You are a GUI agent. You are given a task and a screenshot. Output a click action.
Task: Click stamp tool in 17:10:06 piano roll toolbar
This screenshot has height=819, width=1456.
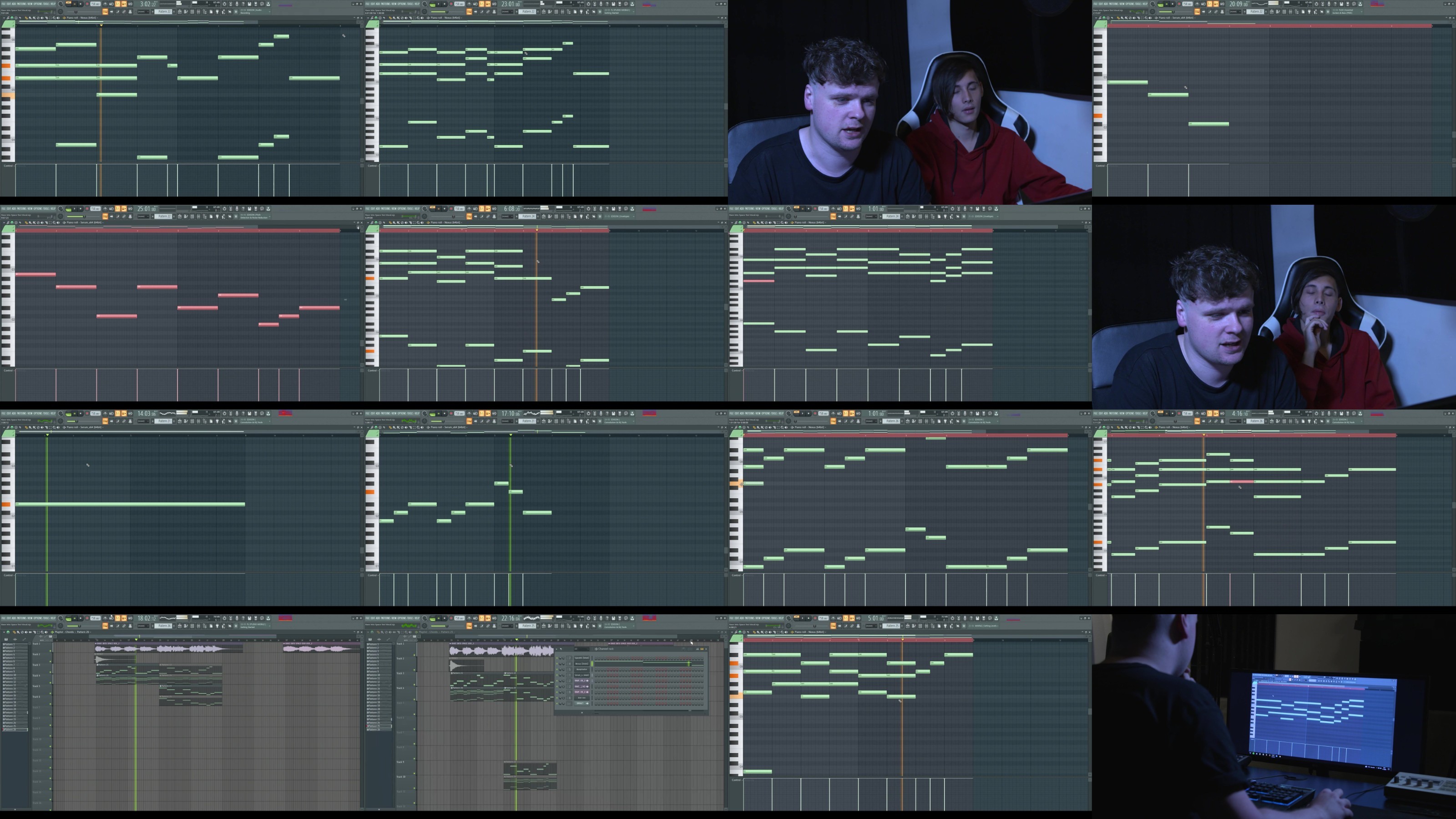click(380, 427)
